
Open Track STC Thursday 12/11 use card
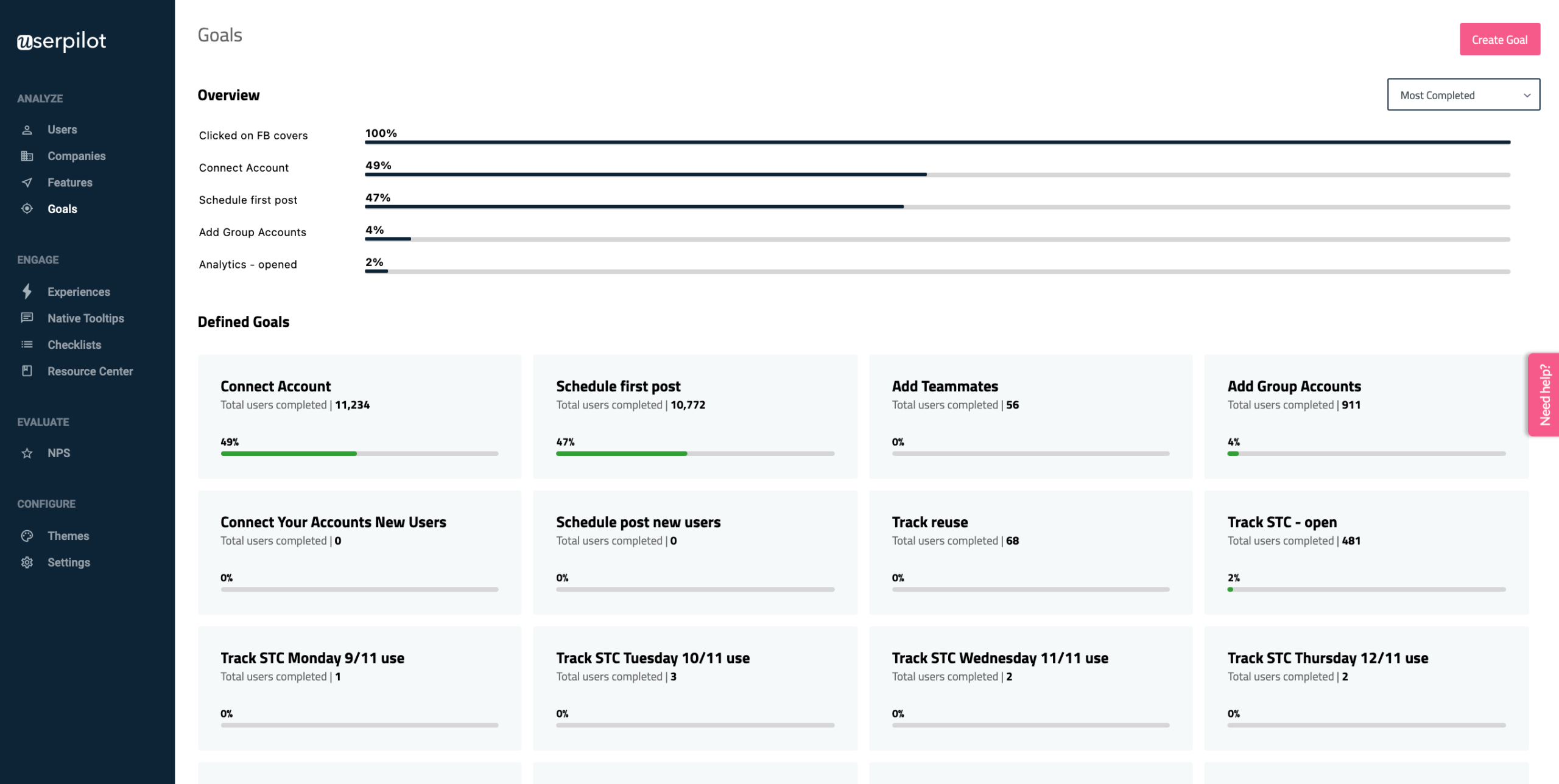[1367, 688]
